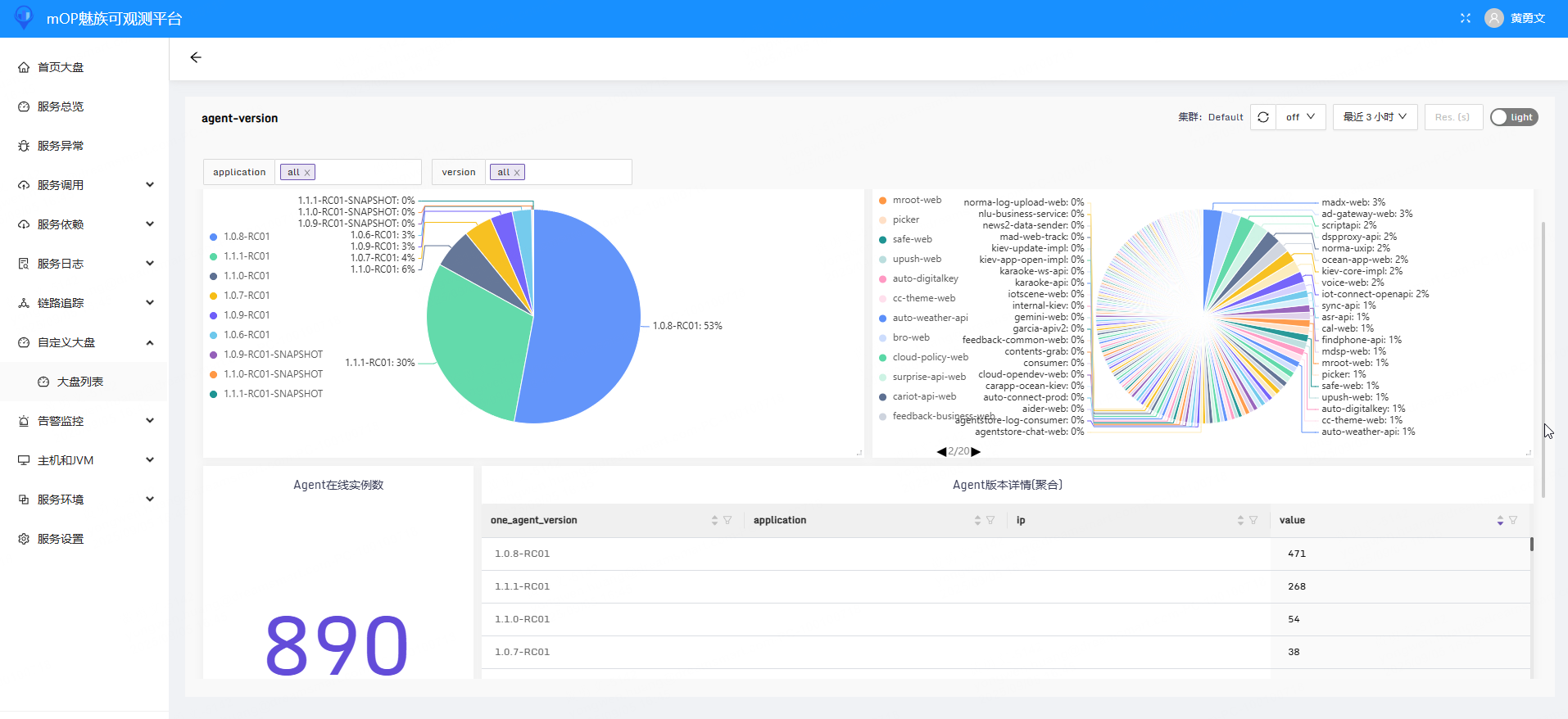Click the version filter input field
1568x719 pixels.
(576, 172)
